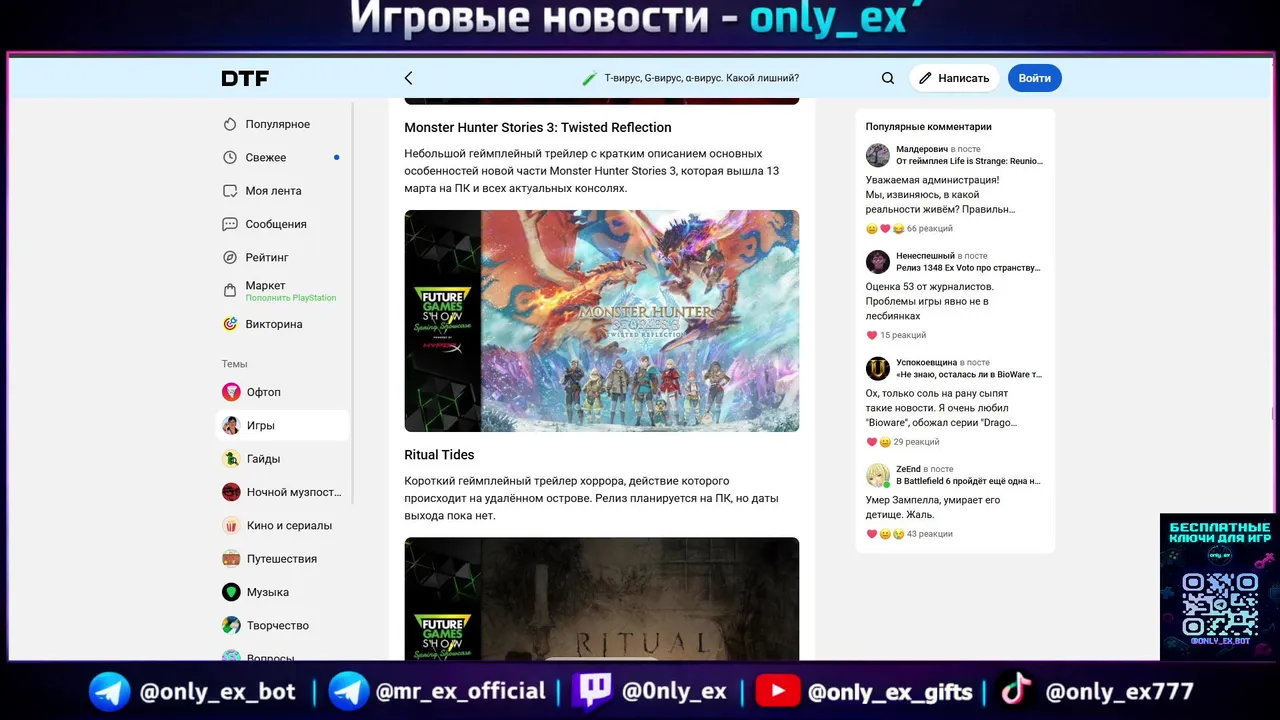Open Сообщения in the sidebar
Image resolution: width=1280 pixels, height=720 pixels.
pyautogui.click(x=276, y=224)
